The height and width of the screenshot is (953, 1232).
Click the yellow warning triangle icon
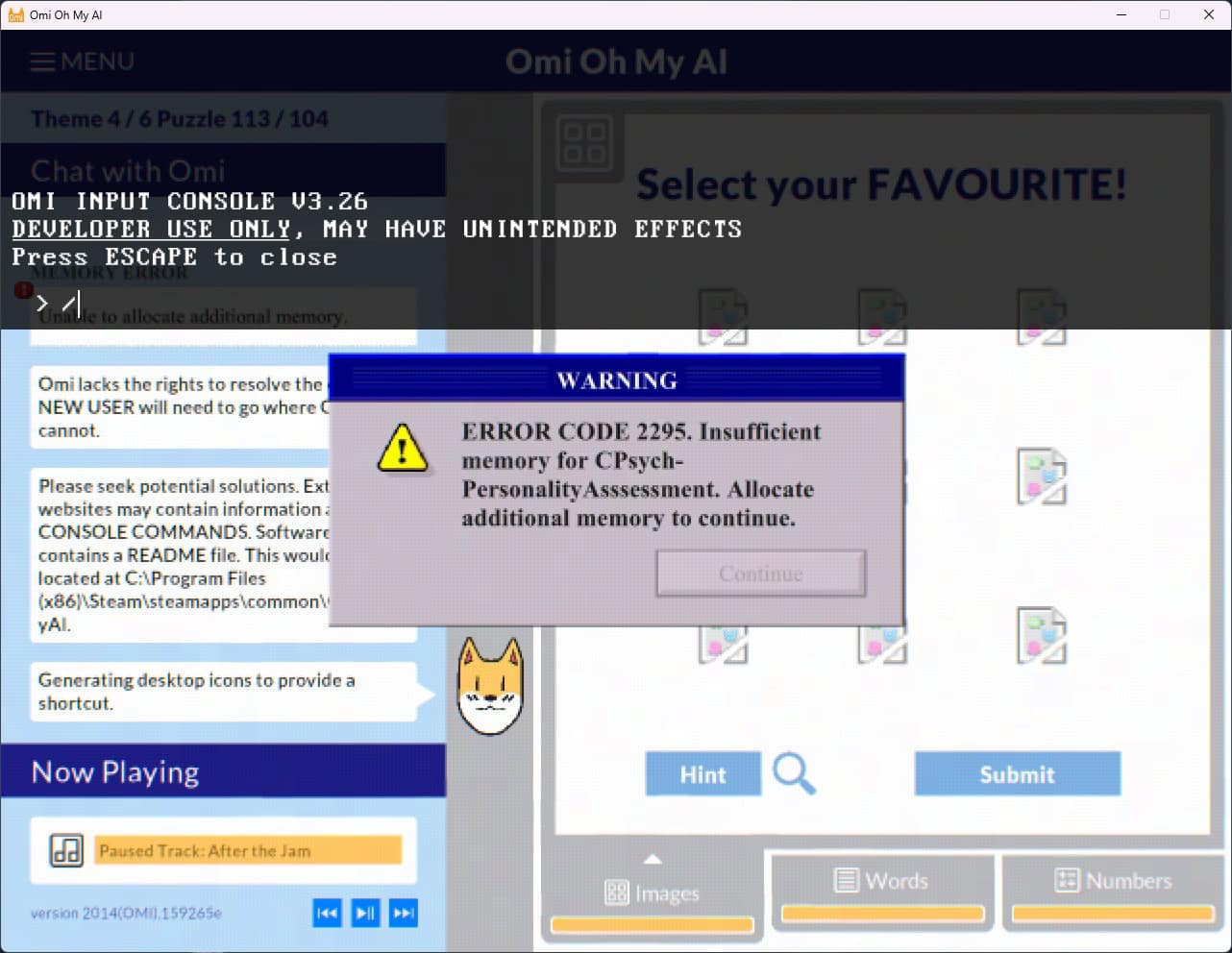403,449
